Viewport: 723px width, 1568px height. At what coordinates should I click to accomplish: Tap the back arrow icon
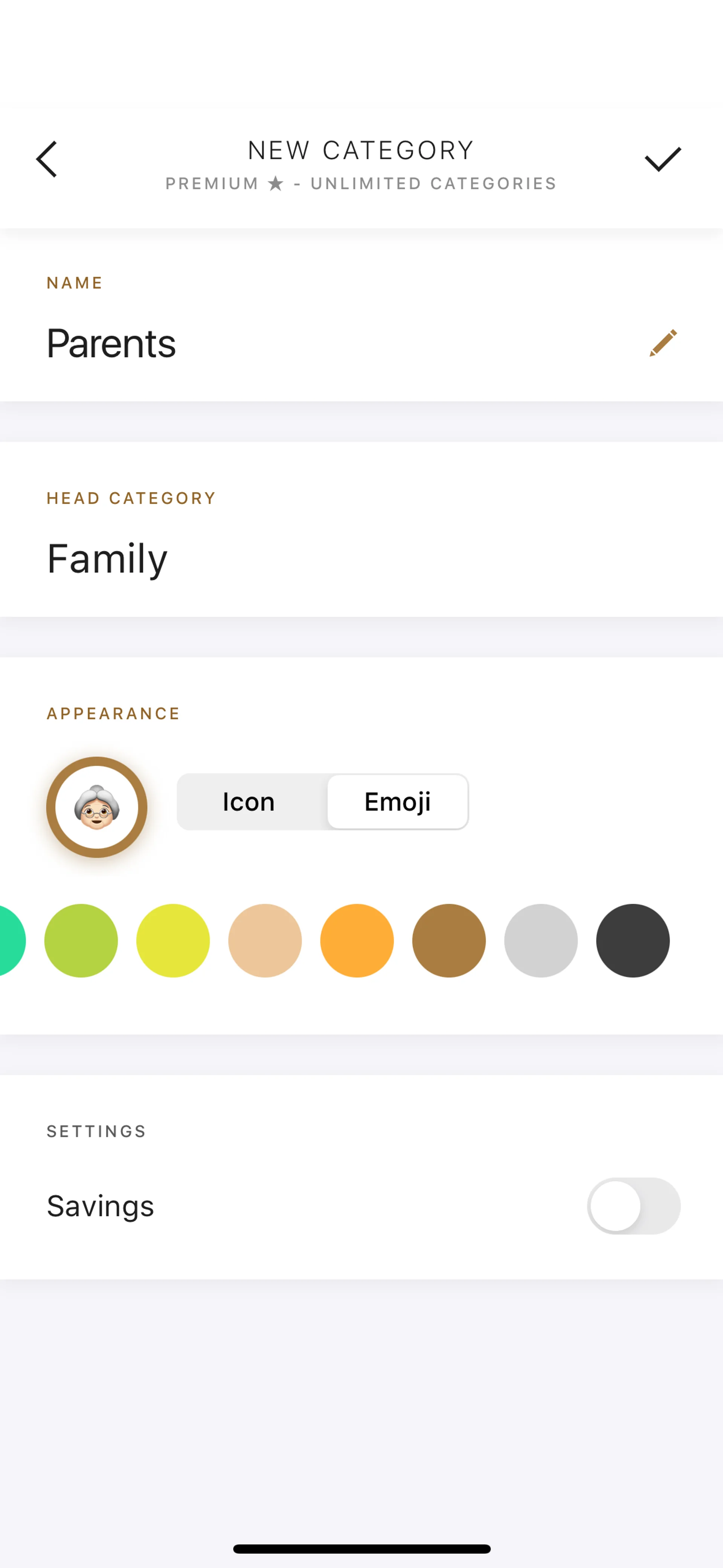[x=47, y=159]
